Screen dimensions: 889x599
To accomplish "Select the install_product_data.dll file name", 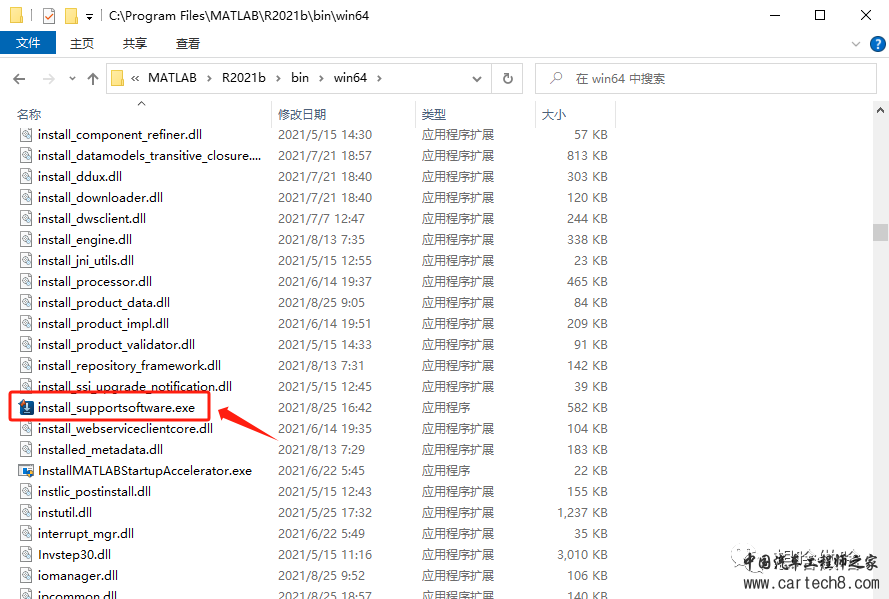I will pos(104,303).
